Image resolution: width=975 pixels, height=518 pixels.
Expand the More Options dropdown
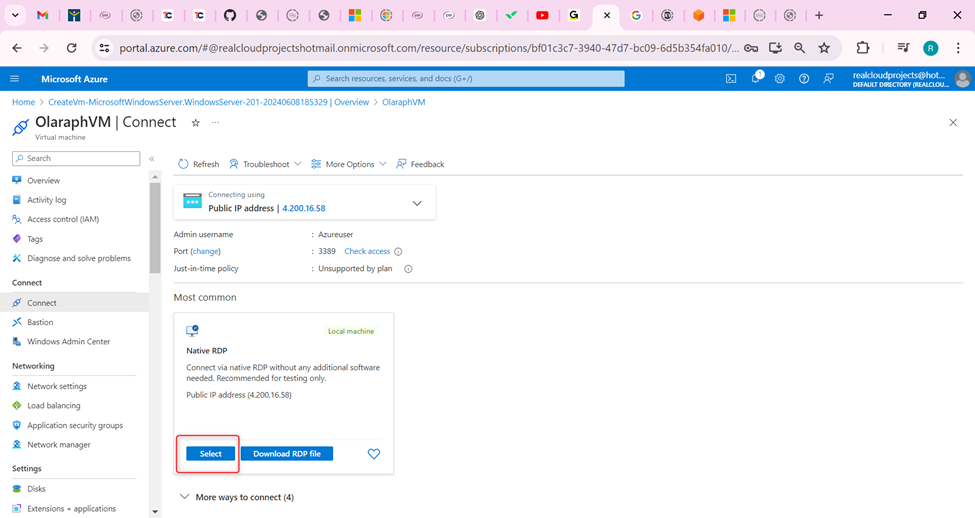348,164
